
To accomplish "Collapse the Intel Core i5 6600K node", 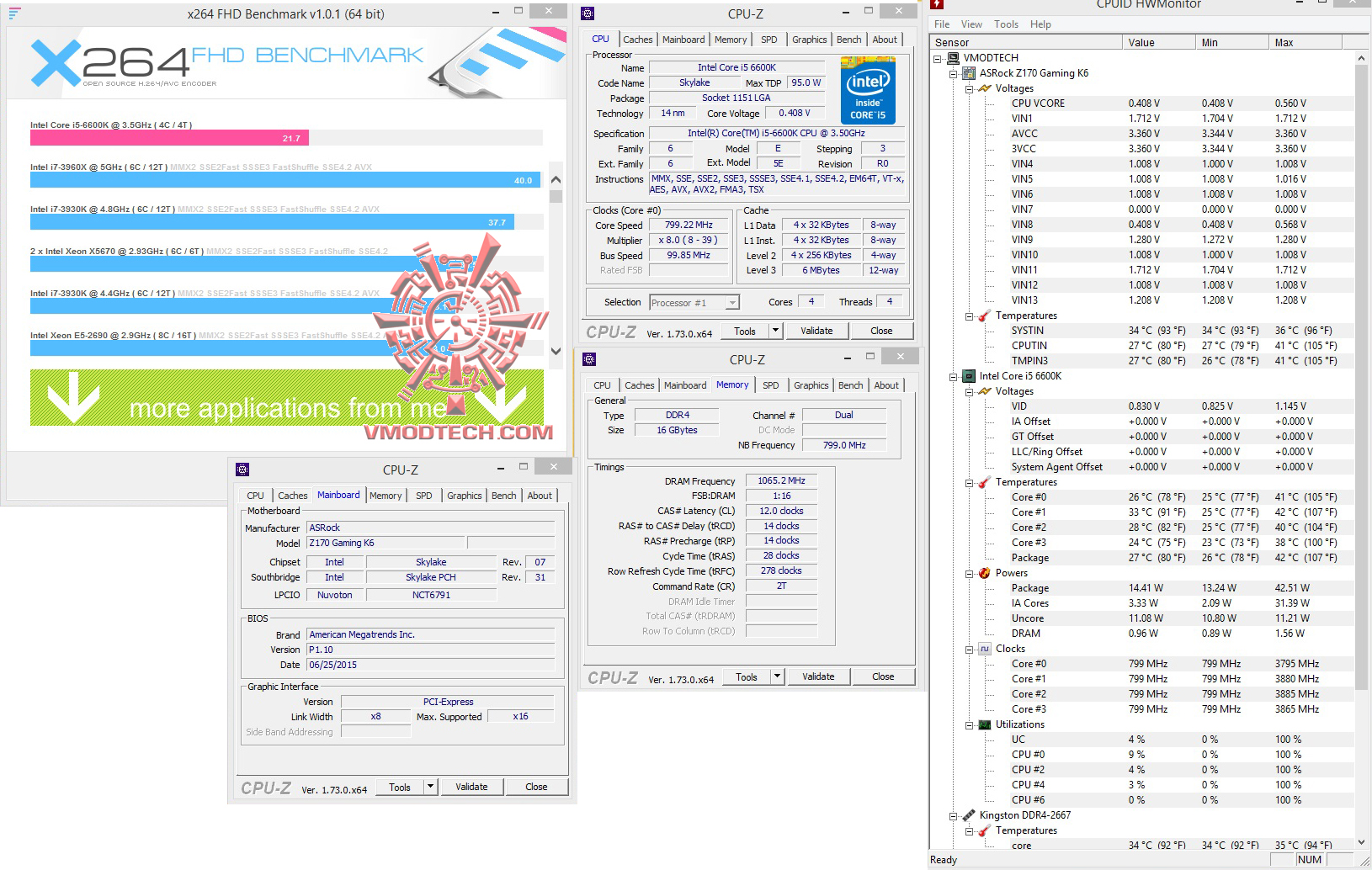I will [954, 376].
